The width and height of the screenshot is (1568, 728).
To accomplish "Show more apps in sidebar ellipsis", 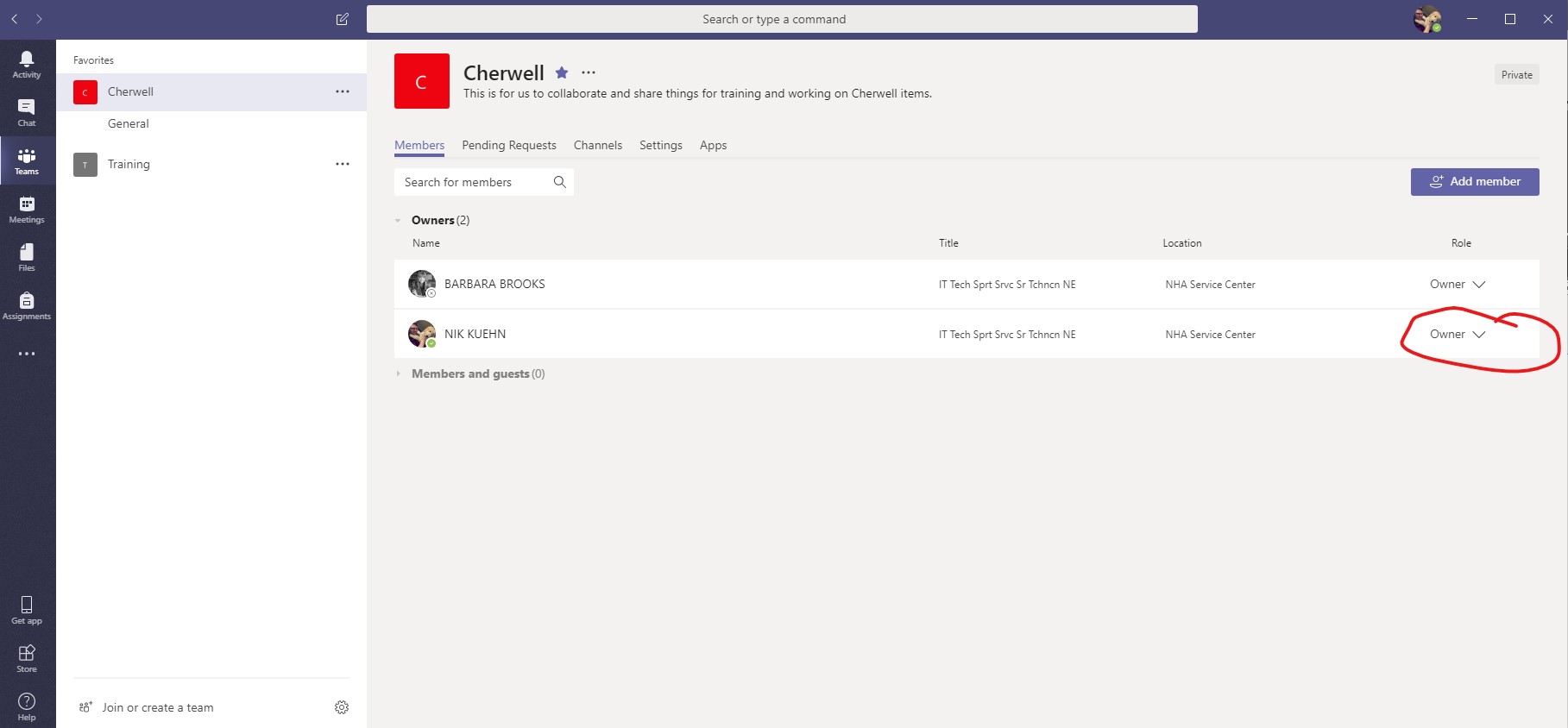I will 27,354.
